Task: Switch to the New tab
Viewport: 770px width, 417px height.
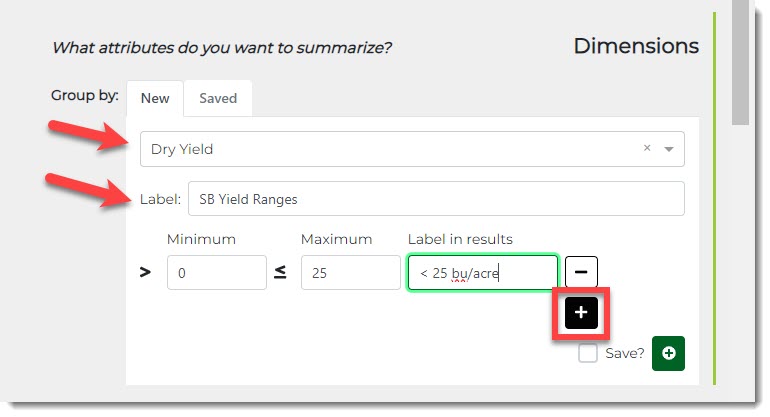Action: coord(155,98)
